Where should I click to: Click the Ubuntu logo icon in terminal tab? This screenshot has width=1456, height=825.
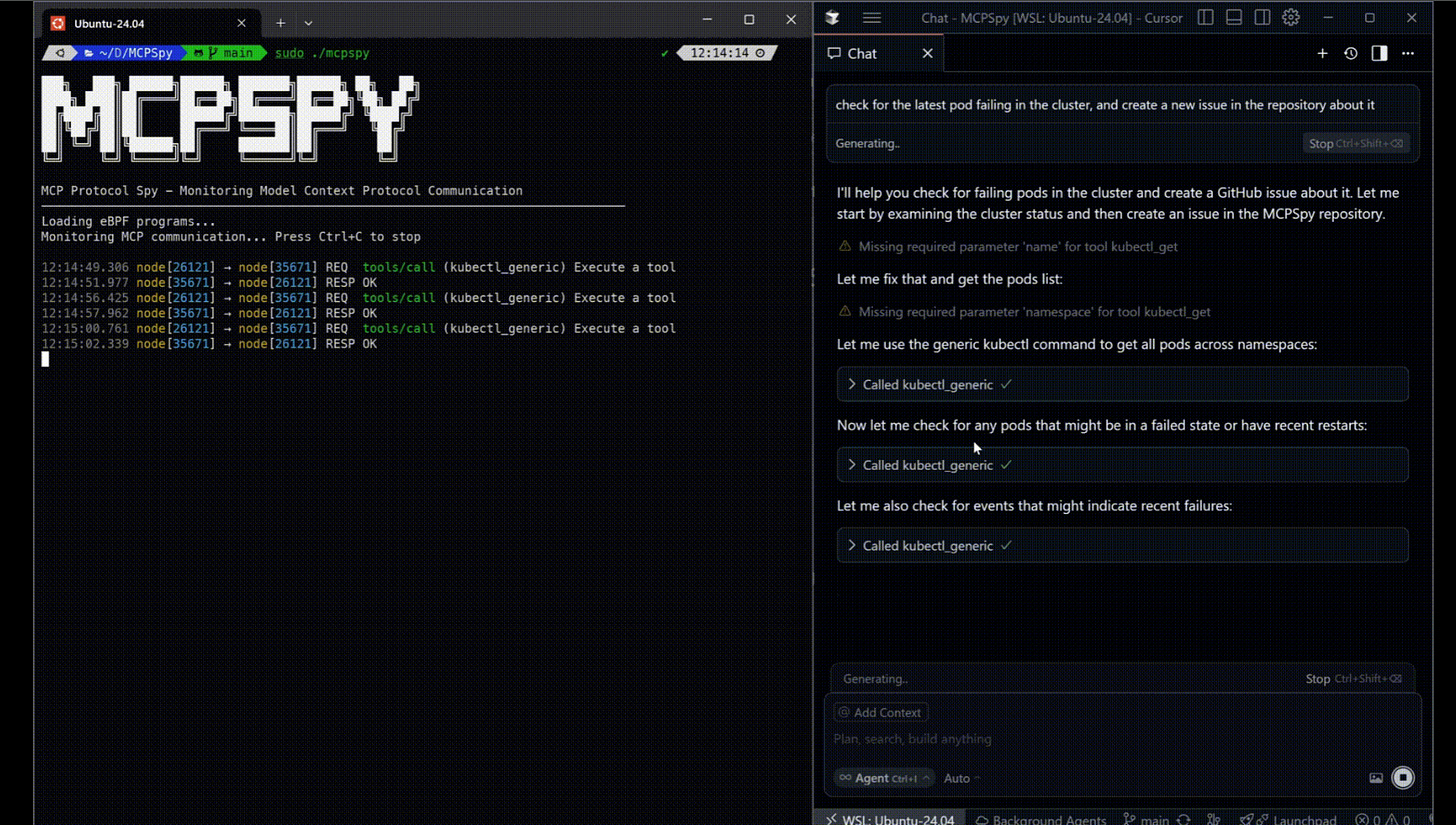(58, 23)
